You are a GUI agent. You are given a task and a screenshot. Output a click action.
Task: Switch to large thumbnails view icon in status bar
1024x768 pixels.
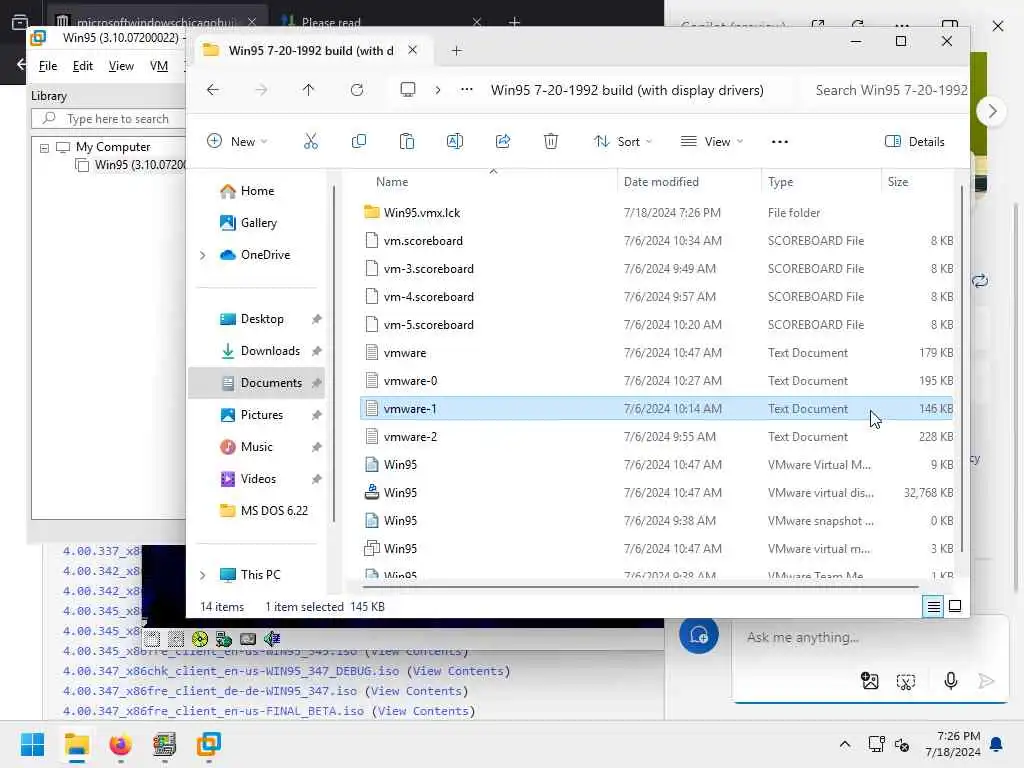955,607
